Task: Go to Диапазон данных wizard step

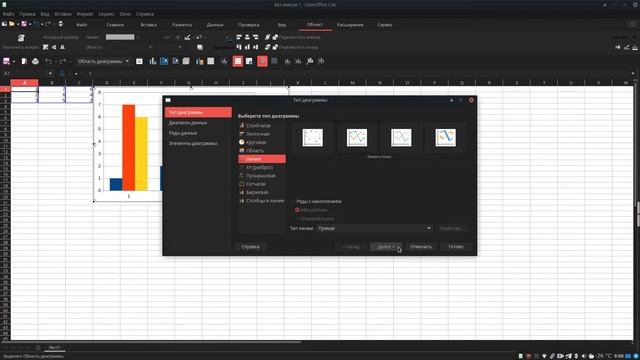Action: pos(198,123)
